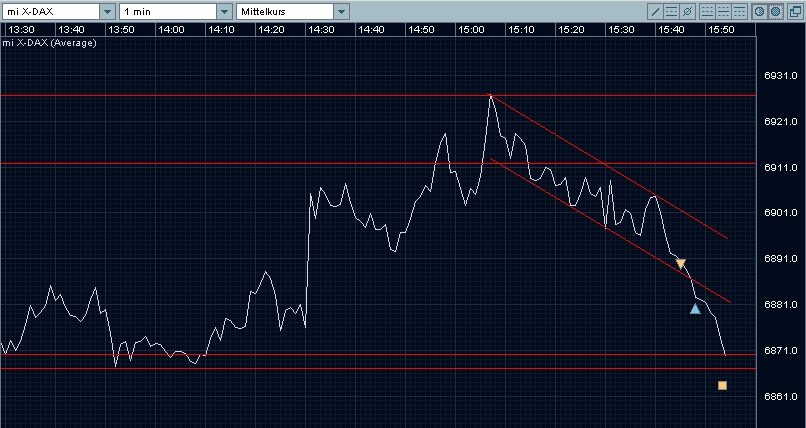Toggle the half-filled octagon display mode
This screenshot has height=428, width=806.
pos(759,11)
